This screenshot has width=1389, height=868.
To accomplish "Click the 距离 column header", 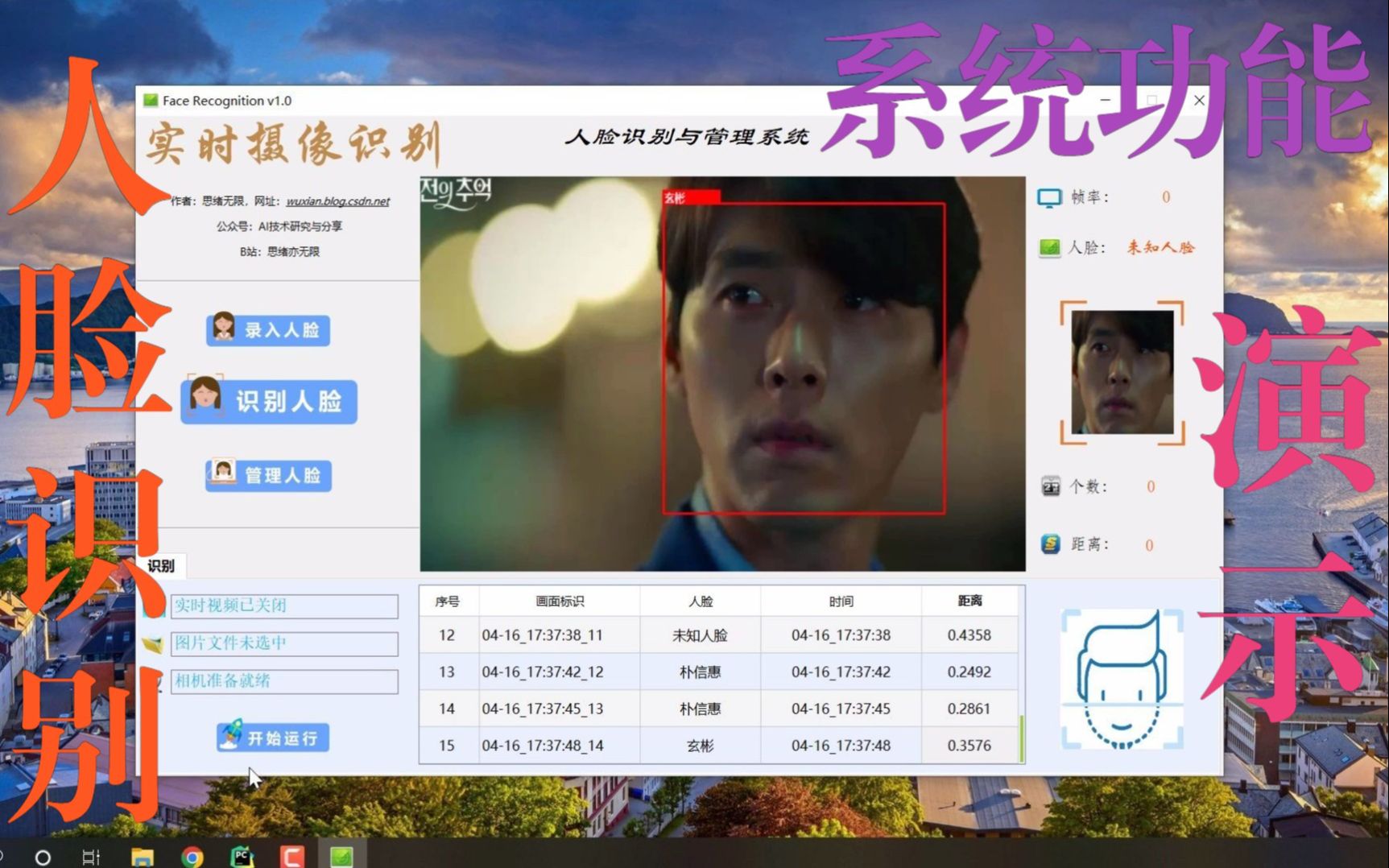I will coord(969,601).
